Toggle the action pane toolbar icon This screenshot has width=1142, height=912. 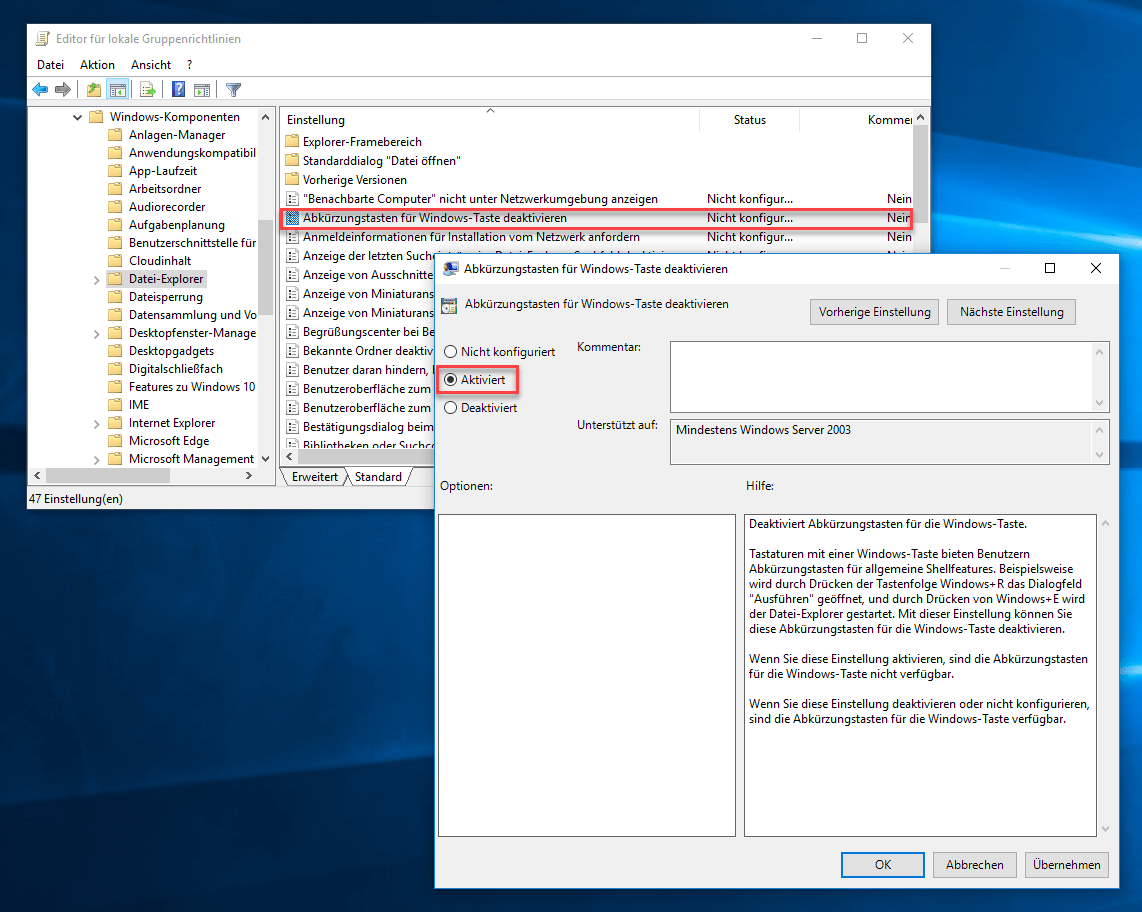[x=201, y=89]
